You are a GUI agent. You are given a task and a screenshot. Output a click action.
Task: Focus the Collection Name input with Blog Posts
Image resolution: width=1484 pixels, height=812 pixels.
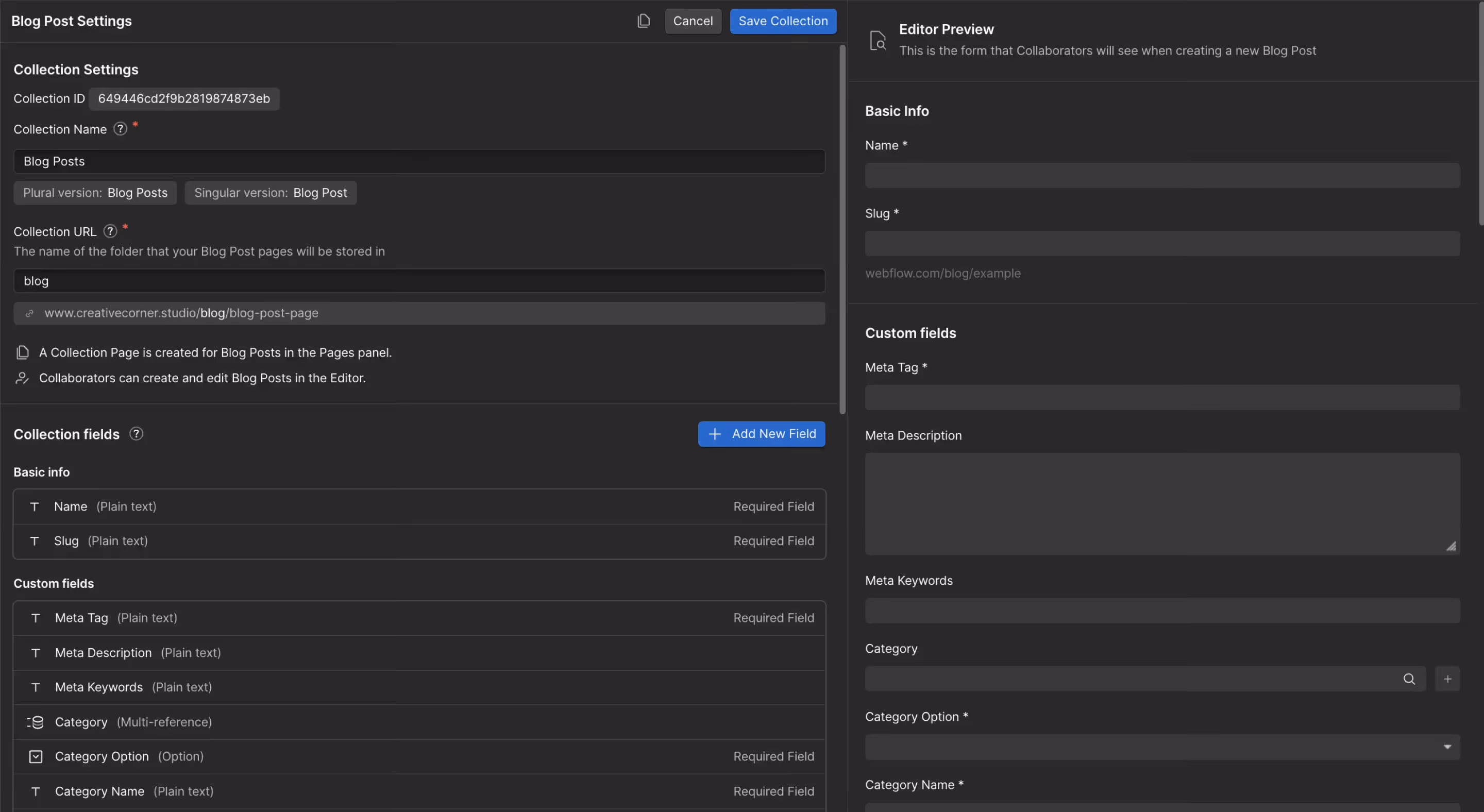pos(419,161)
